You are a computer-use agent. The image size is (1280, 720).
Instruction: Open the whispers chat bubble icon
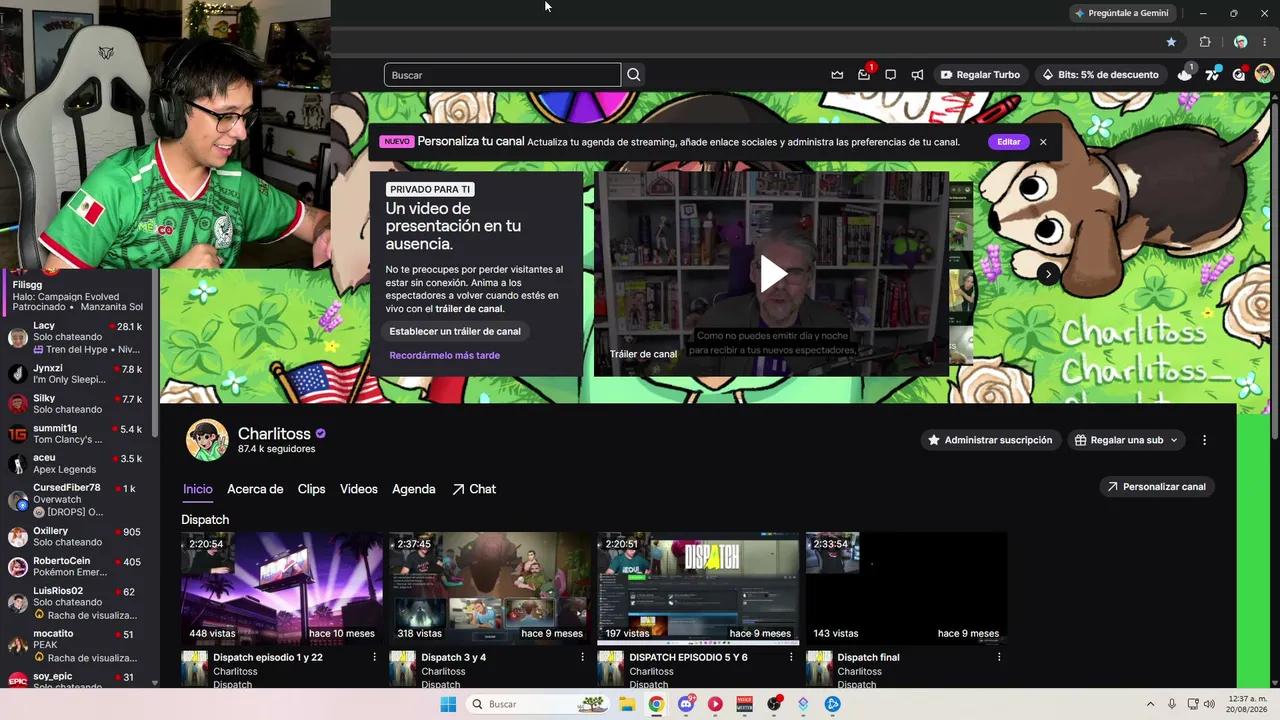pos(890,75)
